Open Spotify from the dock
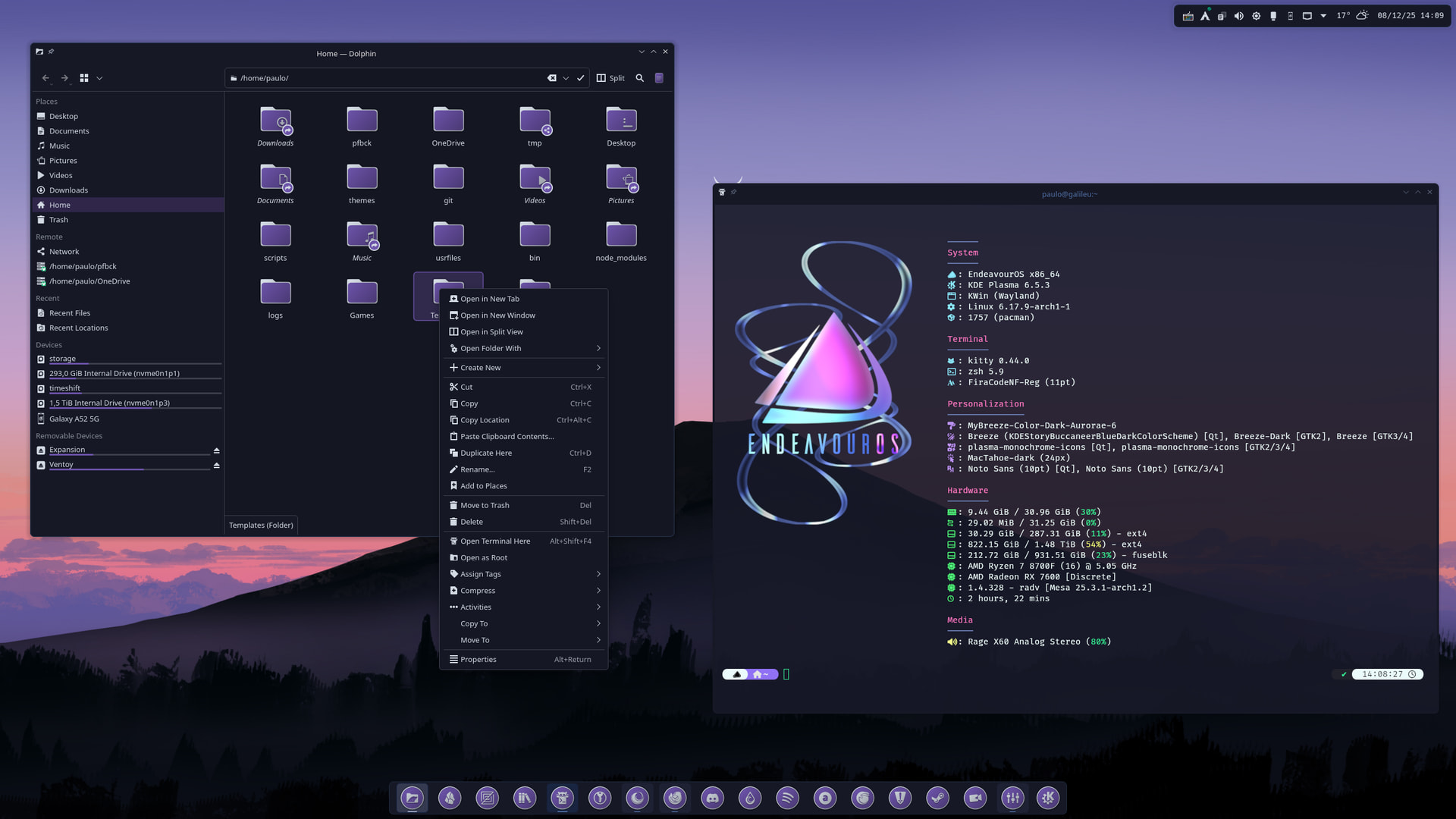The image size is (1456, 819). [787, 798]
